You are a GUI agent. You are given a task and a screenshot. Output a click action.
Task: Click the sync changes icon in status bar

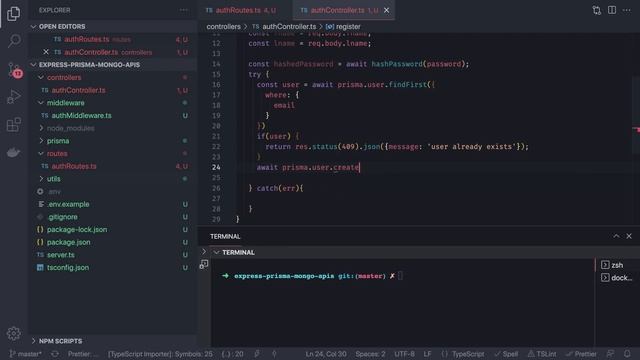click(55, 354)
